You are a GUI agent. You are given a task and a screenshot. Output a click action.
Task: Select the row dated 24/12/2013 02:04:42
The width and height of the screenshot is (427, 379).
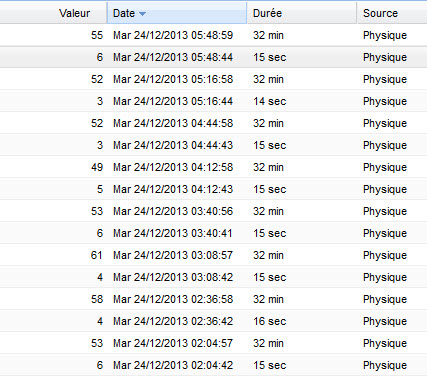click(213, 365)
